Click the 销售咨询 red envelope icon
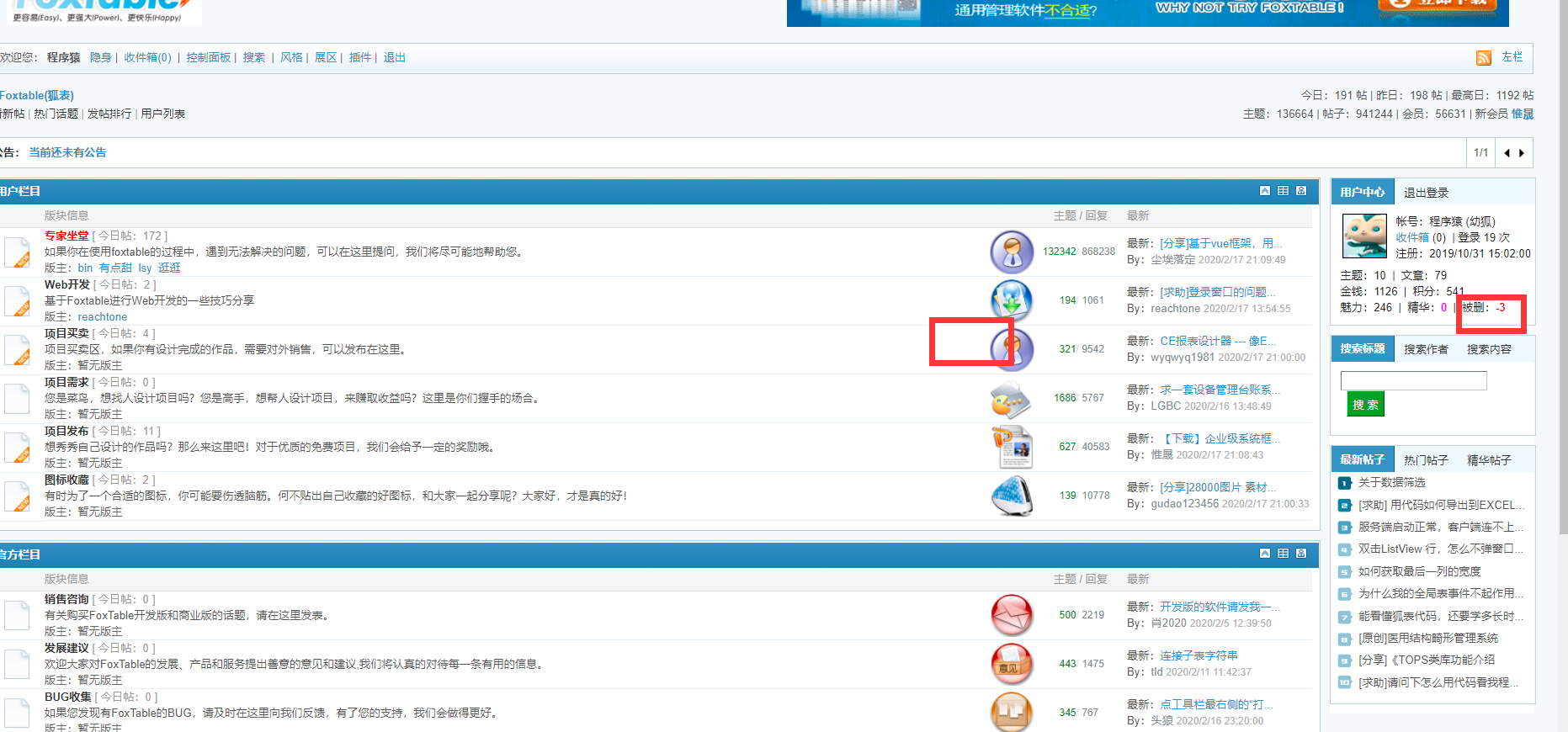The image size is (1568, 732). tap(1012, 615)
